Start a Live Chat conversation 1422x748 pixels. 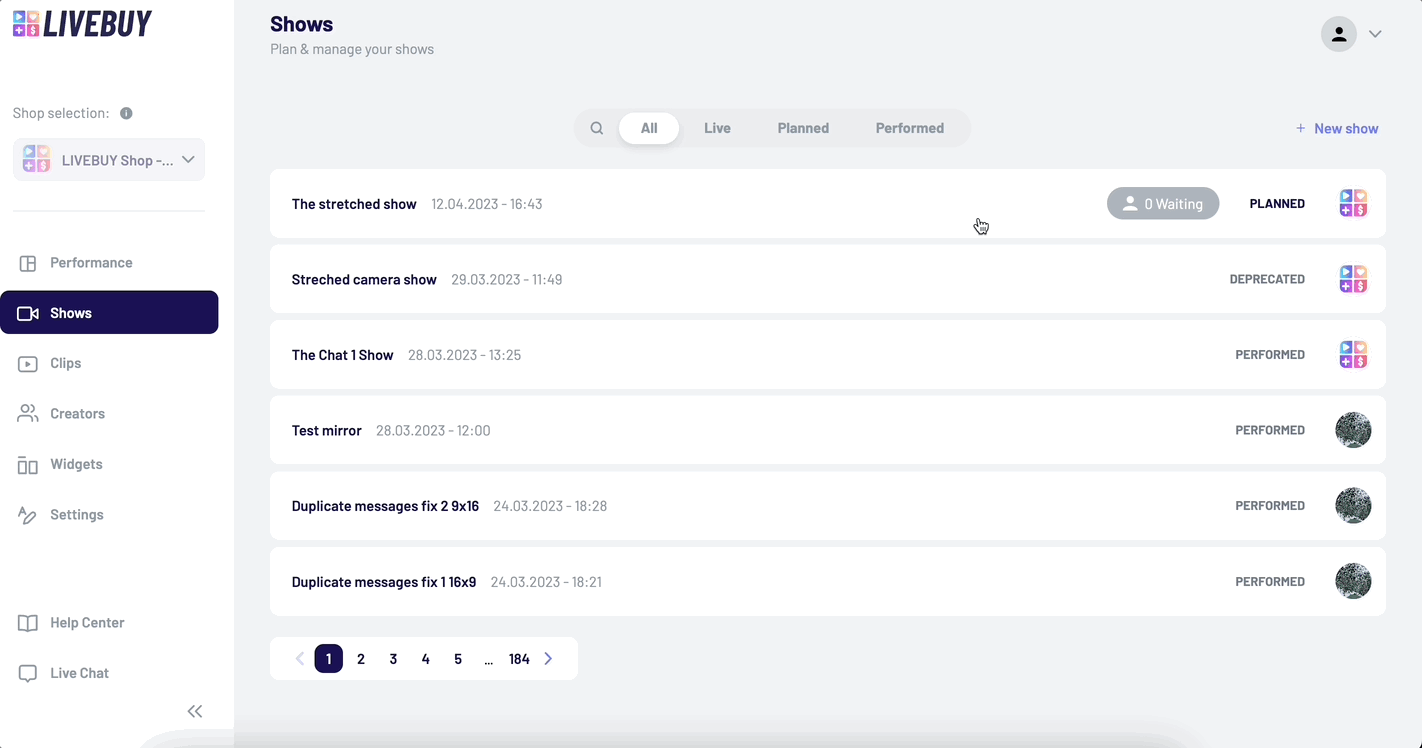pos(79,673)
